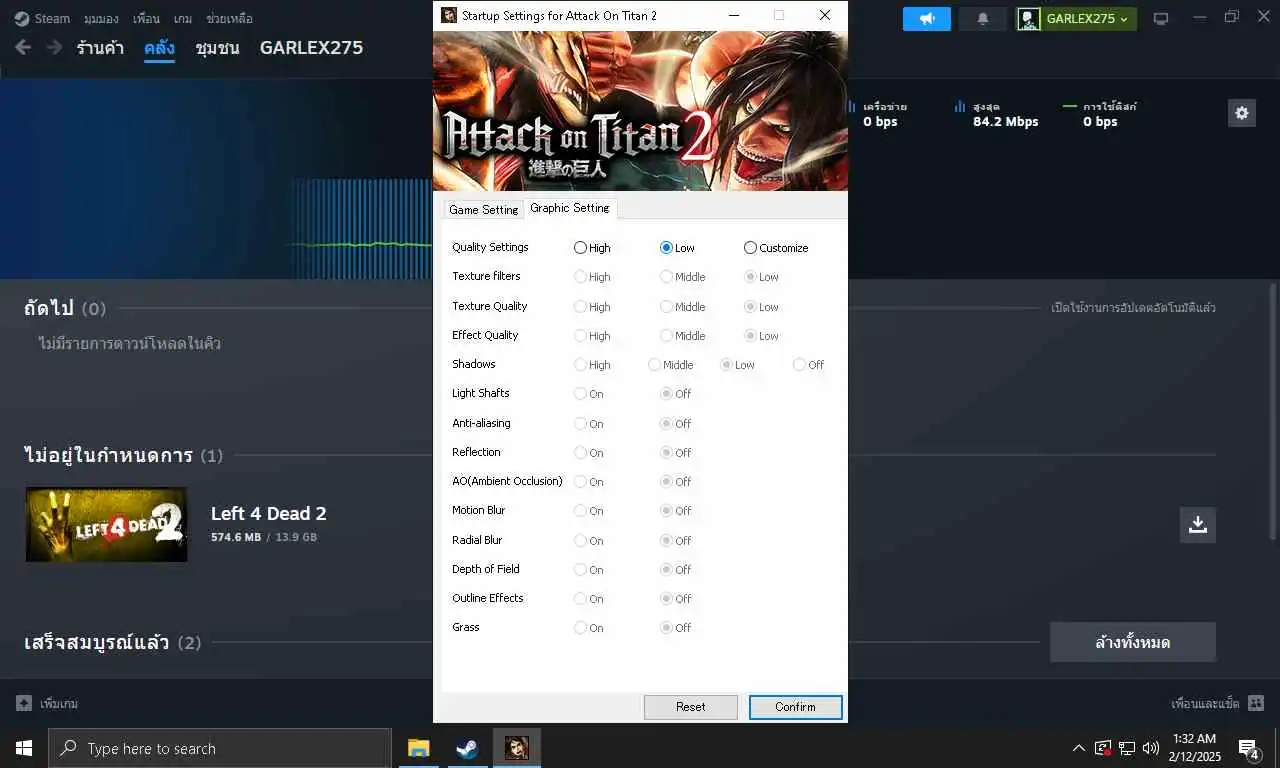1280x768 pixels.
Task: Turn Grass Off option
Action: 675,628
